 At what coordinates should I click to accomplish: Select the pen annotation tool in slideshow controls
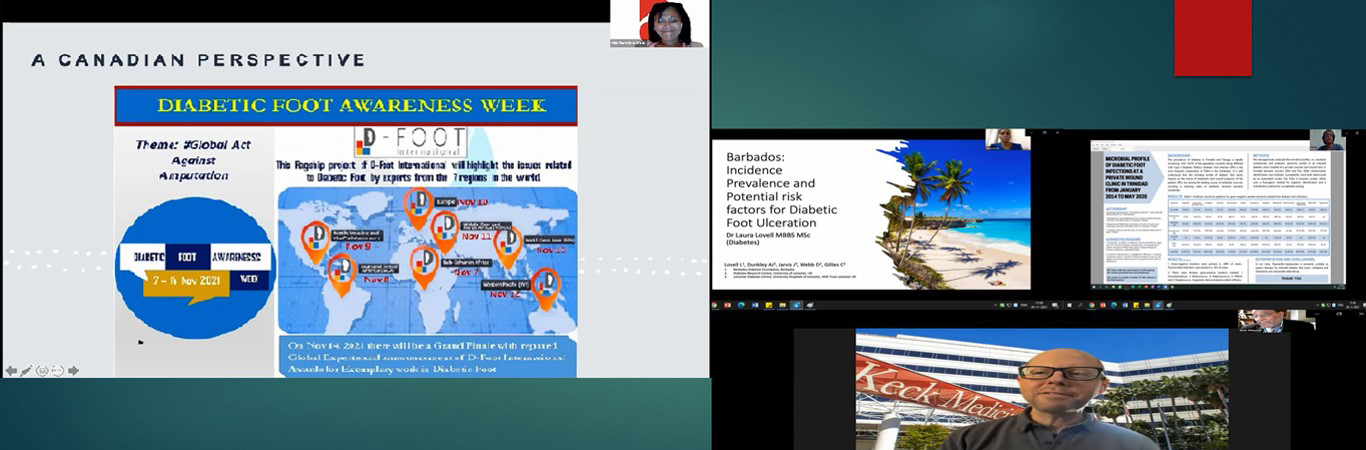click(x=26, y=370)
